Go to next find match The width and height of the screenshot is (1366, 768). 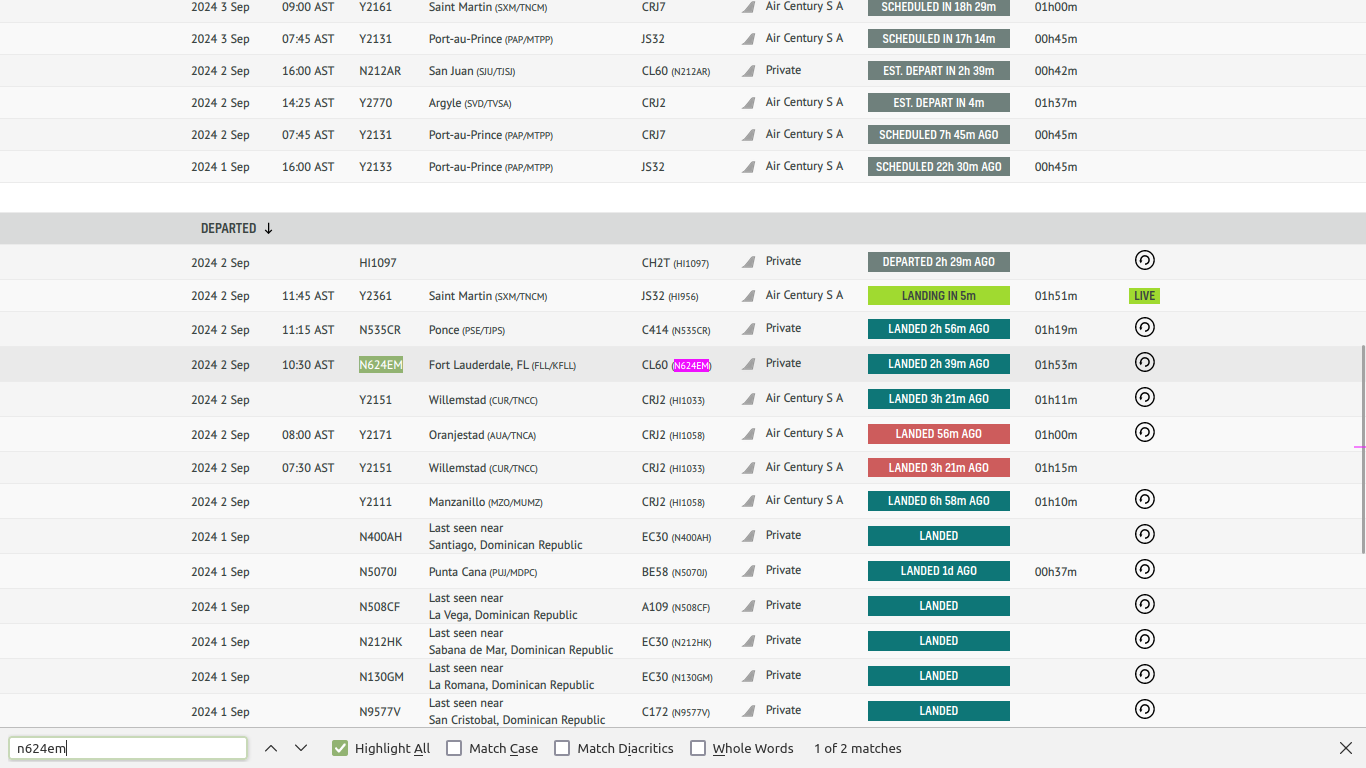301,748
